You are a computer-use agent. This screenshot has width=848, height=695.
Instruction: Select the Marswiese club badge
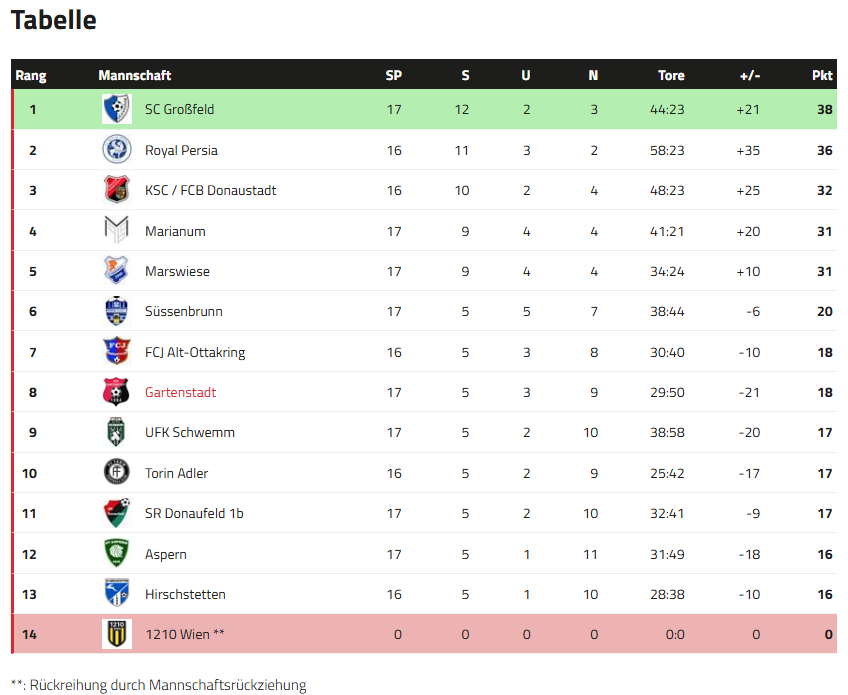coord(116,271)
